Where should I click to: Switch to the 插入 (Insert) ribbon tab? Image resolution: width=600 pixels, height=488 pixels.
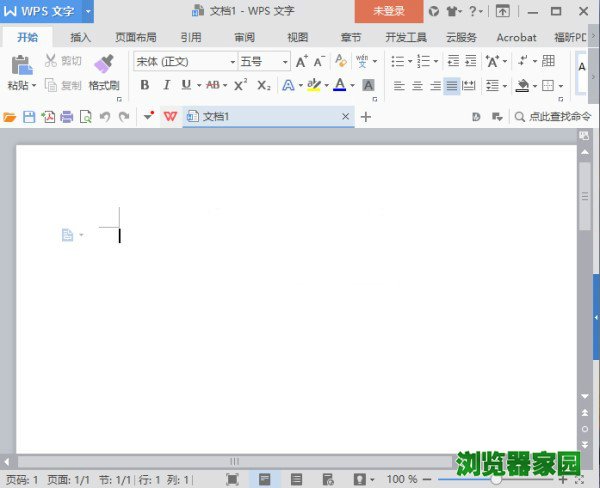point(81,37)
